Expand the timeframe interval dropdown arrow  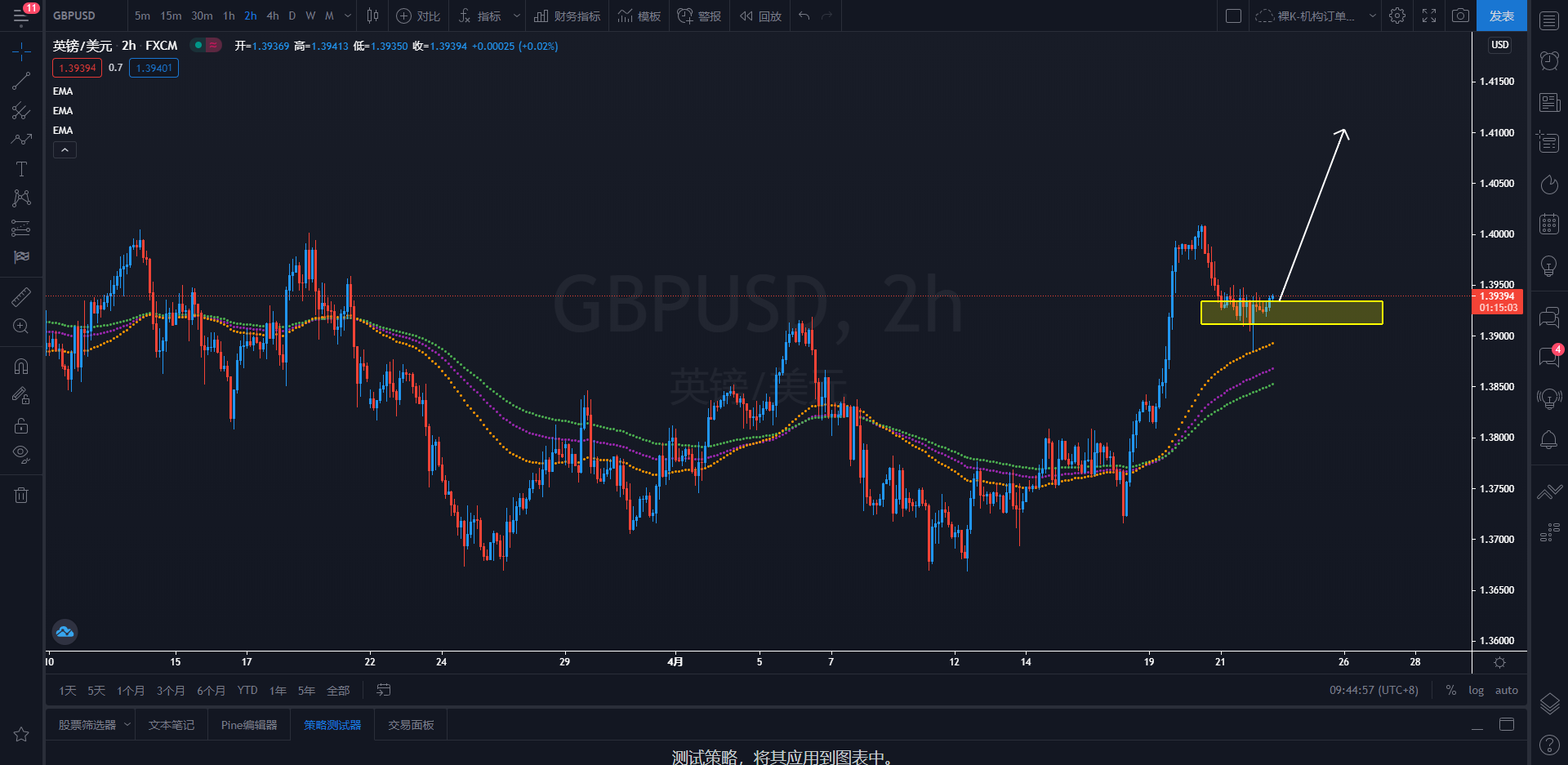[348, 16]
